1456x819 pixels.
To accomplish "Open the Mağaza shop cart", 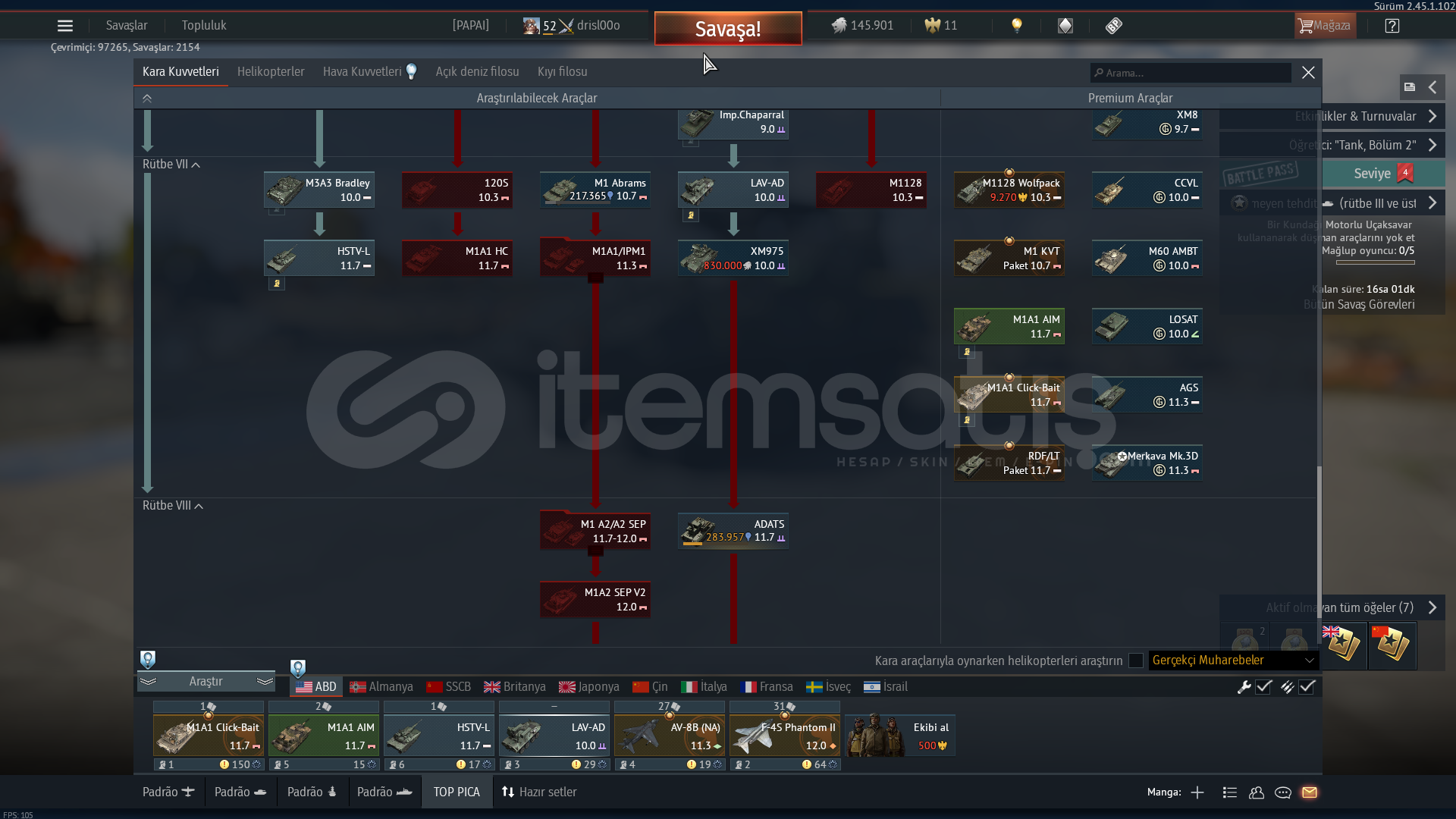I will 1324,26.
